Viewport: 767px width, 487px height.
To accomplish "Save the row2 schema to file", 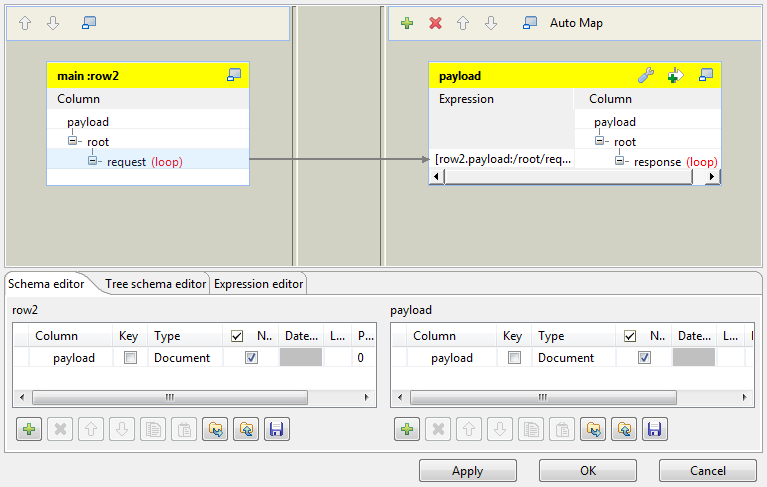I will 277,430.
